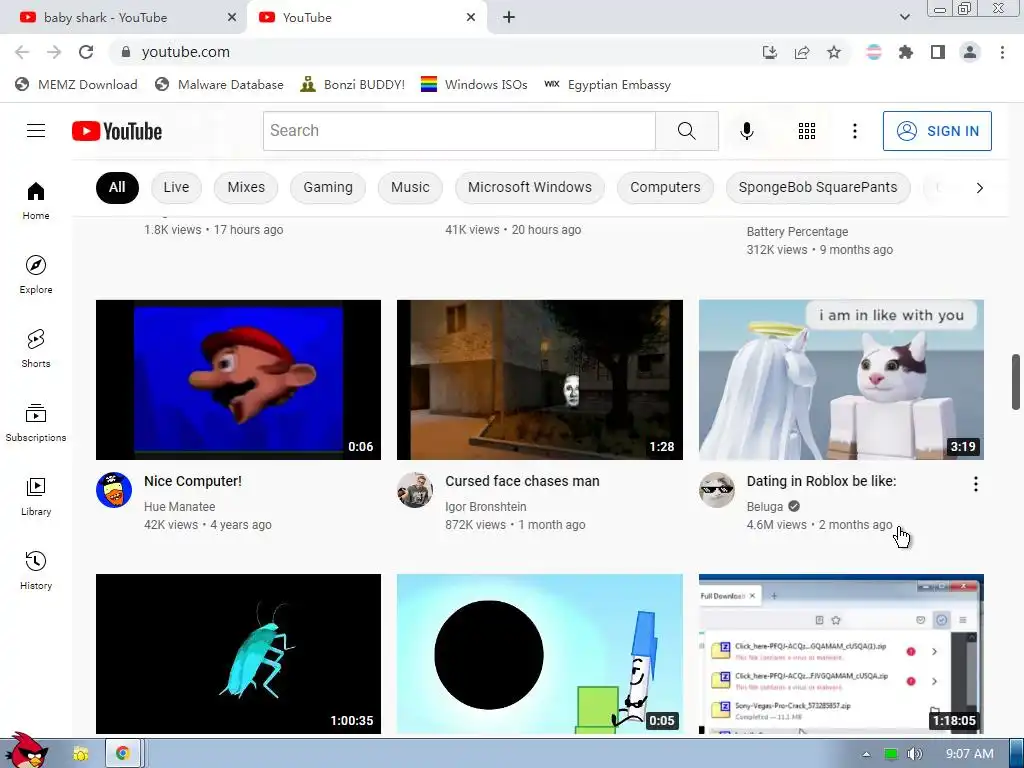
Task: Open the YouTube hamburger guide menu
Action: coord(36,131)
